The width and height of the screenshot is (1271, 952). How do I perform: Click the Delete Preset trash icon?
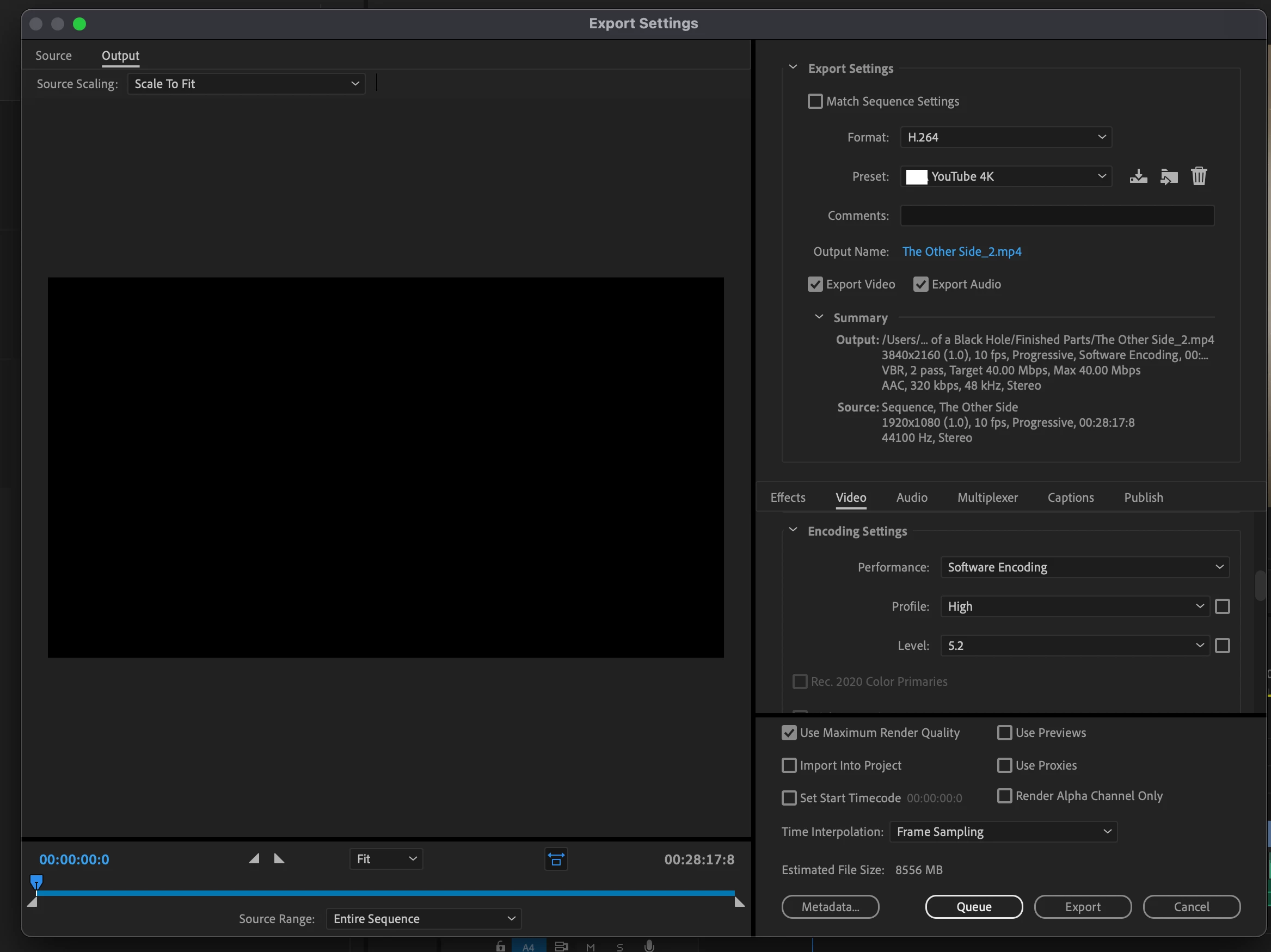click(1199, 176)
